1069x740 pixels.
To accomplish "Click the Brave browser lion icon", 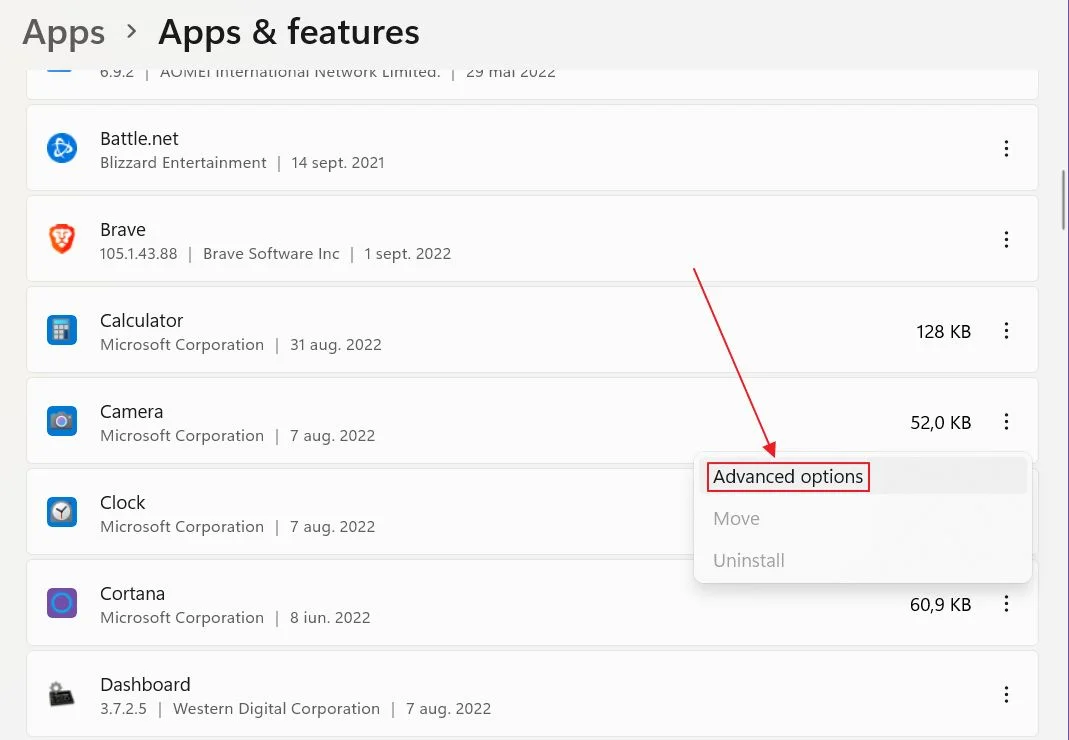I will pos(61,239).
